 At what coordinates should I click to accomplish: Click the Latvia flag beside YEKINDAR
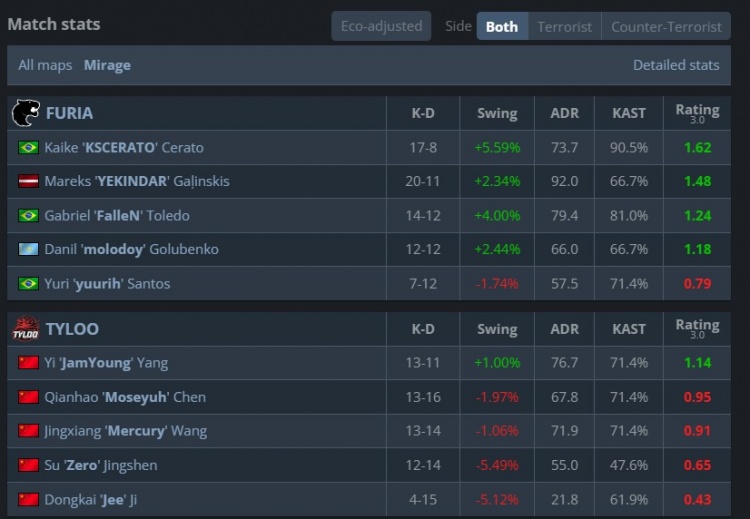tap(28, 182)
